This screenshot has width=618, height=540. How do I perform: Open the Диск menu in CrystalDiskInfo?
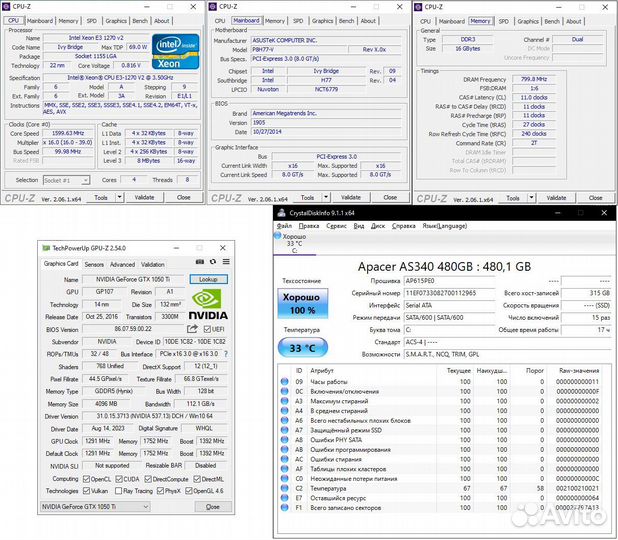coord(378,226)
